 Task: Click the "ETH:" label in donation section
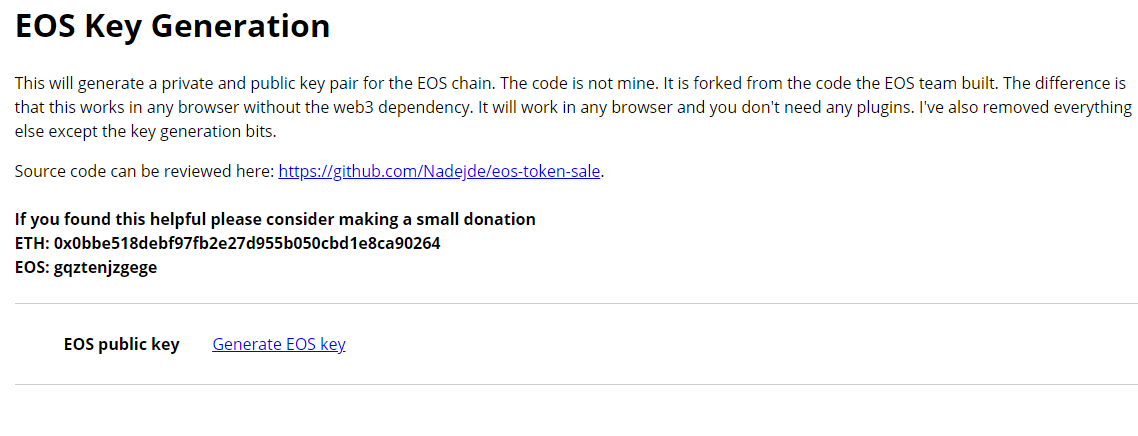(32, 243)
